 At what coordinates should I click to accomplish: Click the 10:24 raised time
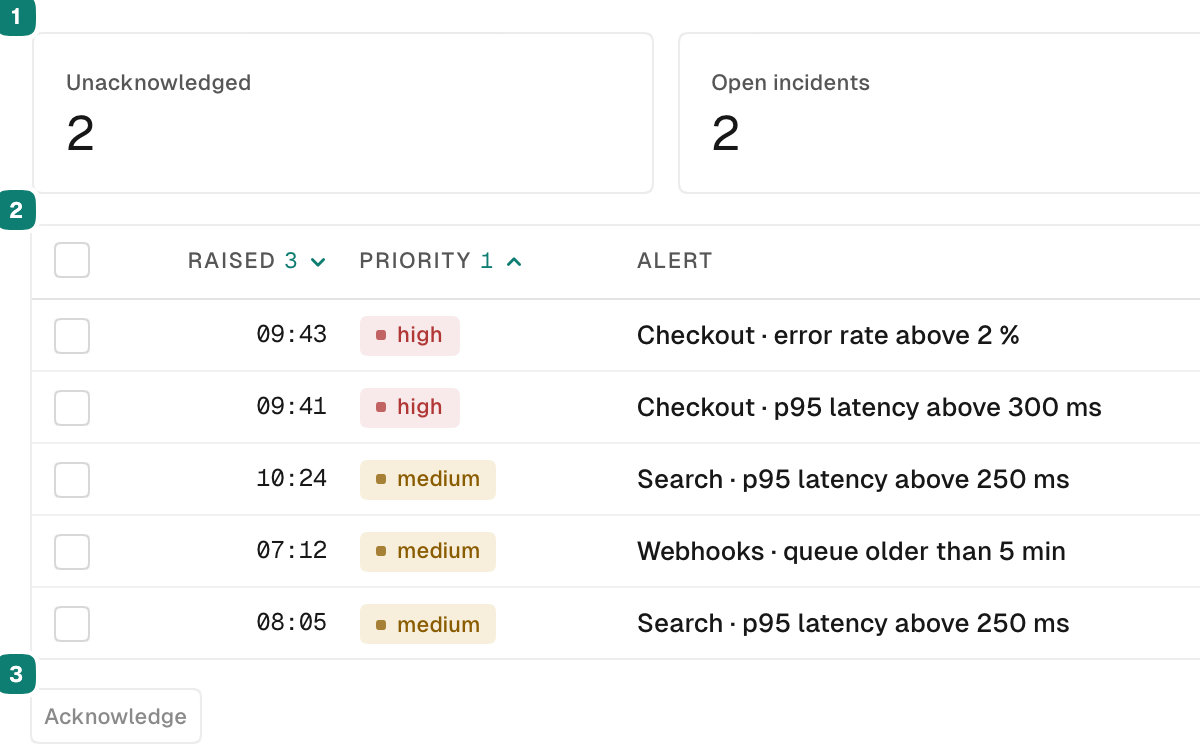[292, 479]
